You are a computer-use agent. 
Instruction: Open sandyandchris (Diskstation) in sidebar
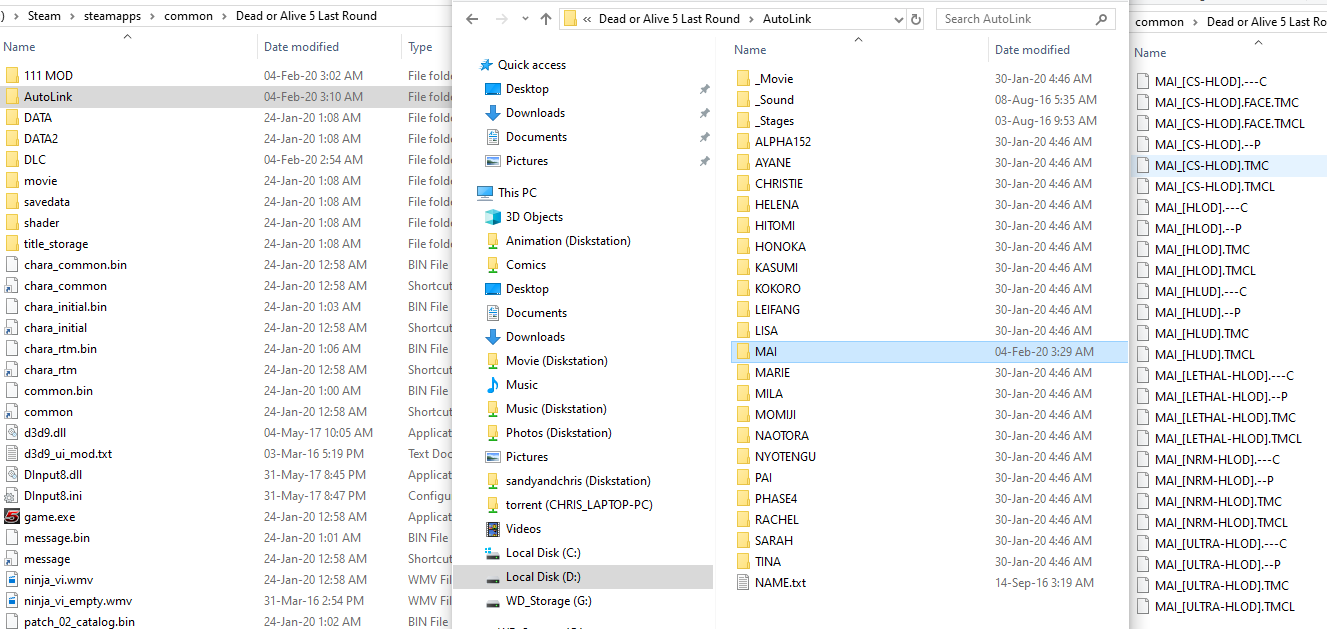(578, 481)
